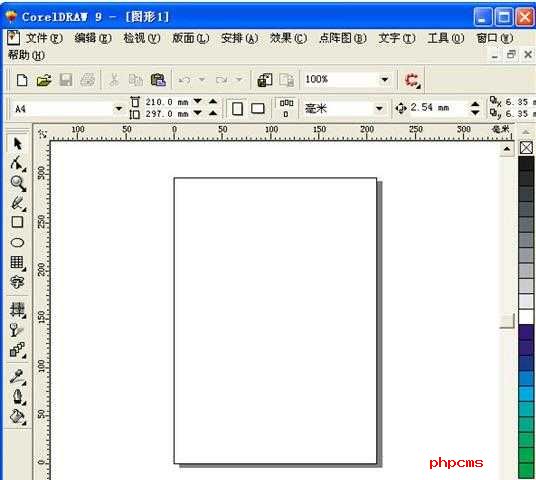
Task: Expand the 毫米 units dropdown
Action: 379,109
